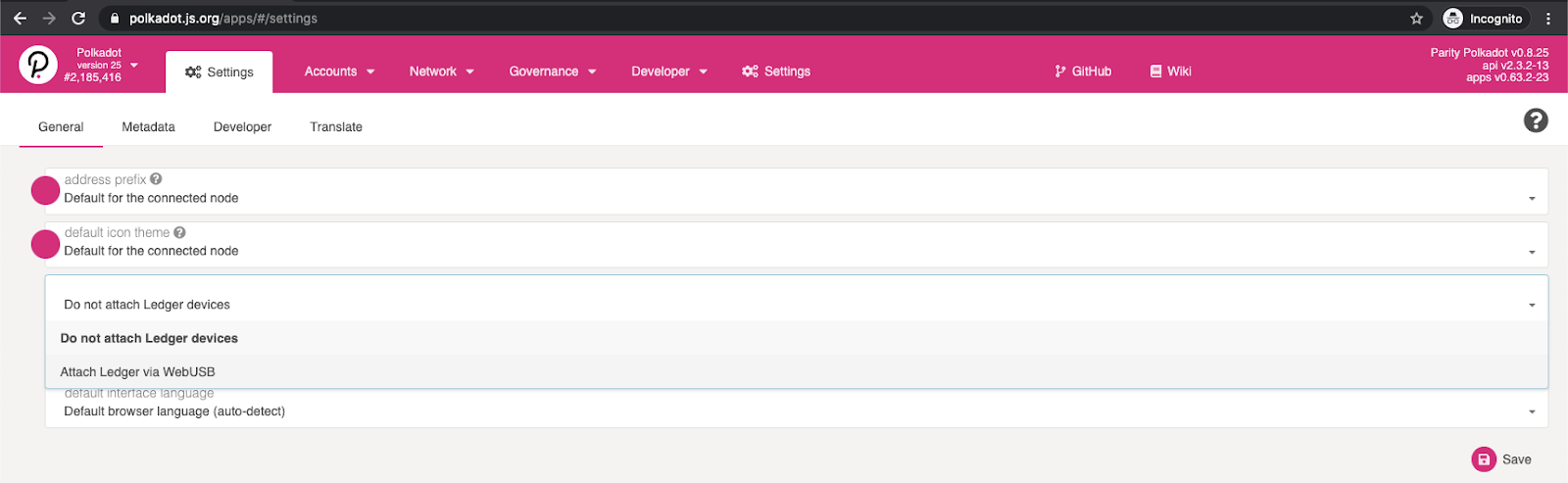The width and height of the screenshot is (1568, 483).
Task: Select Do not attach Ledger devices option
Action: click(x=797, y=338)
